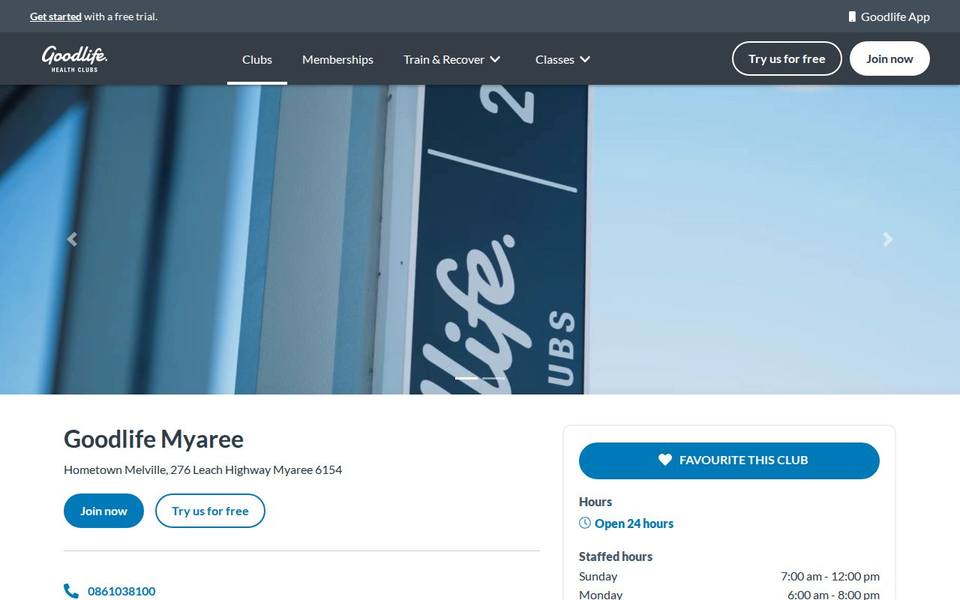Open the Memberships nav item
Image resolution: width=960 pixels, height=600 pixels.
(337, 59)
